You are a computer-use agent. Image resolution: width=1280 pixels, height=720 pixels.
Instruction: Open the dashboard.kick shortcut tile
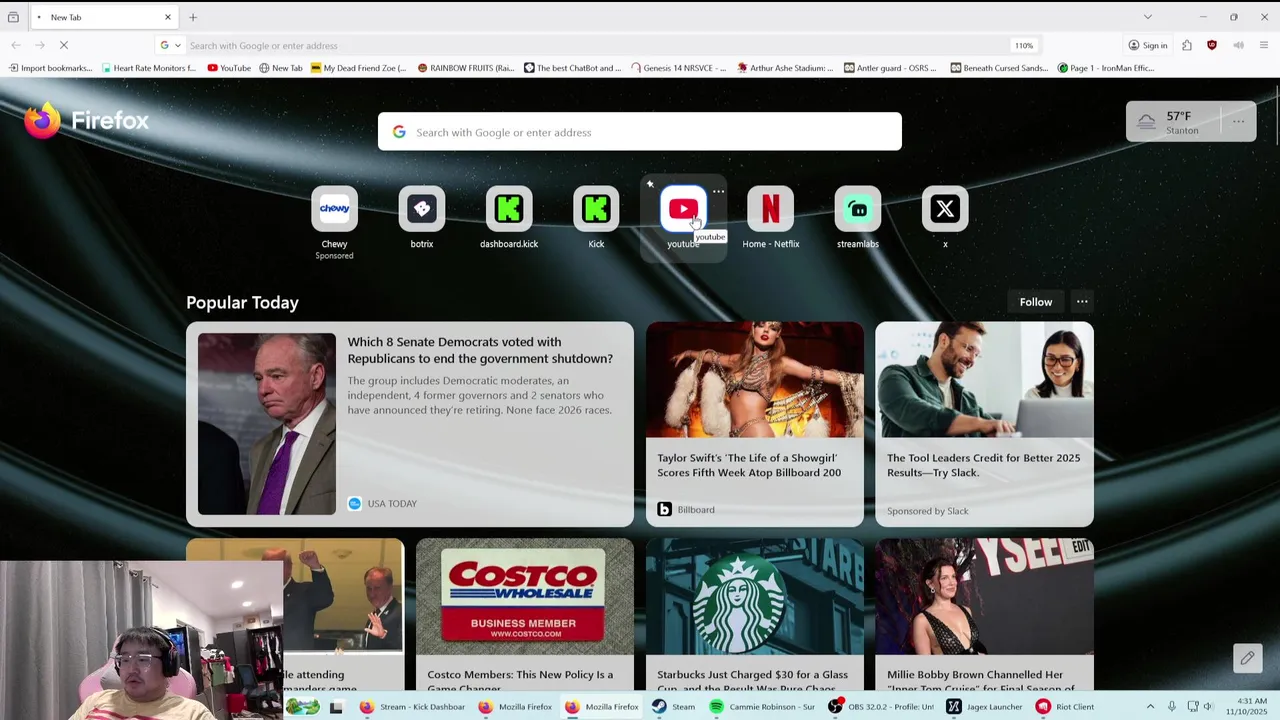tap(508, 209)
